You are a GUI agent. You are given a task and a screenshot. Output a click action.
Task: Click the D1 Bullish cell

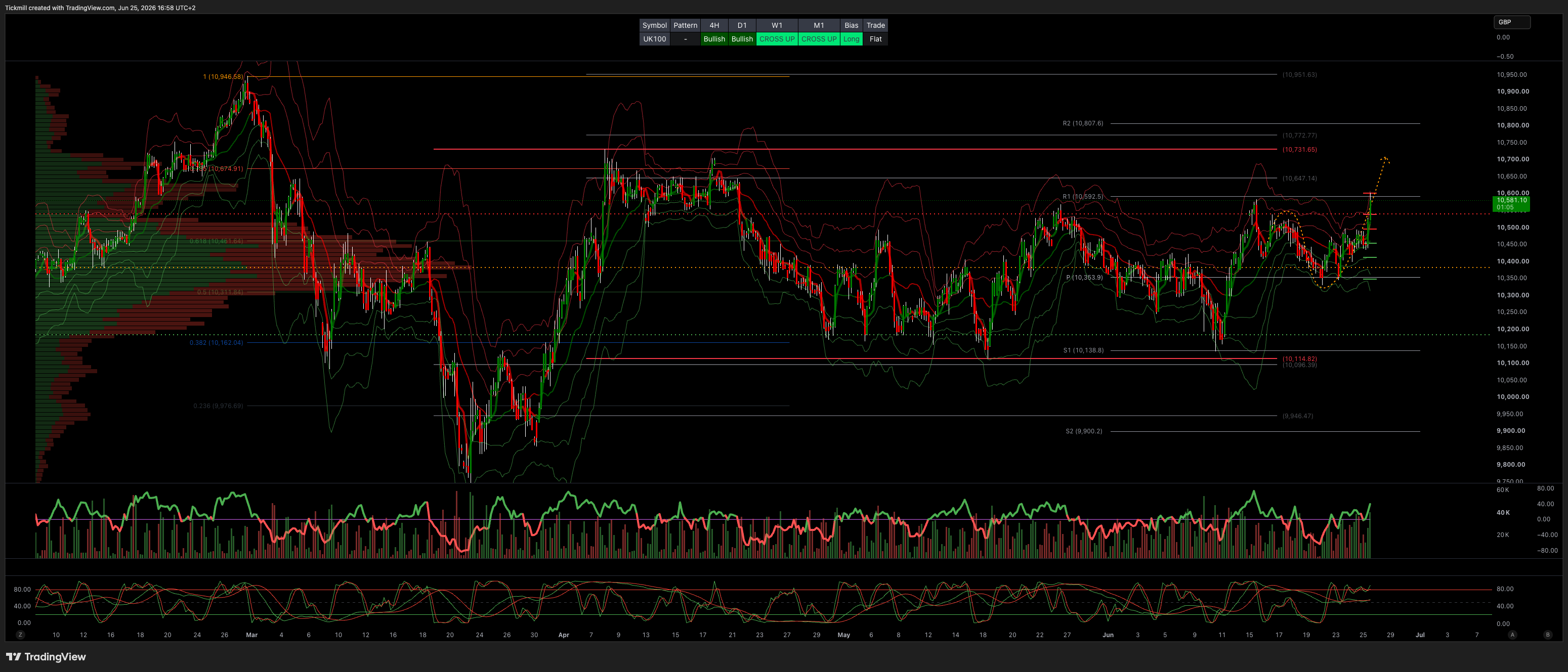click(742, 39)
